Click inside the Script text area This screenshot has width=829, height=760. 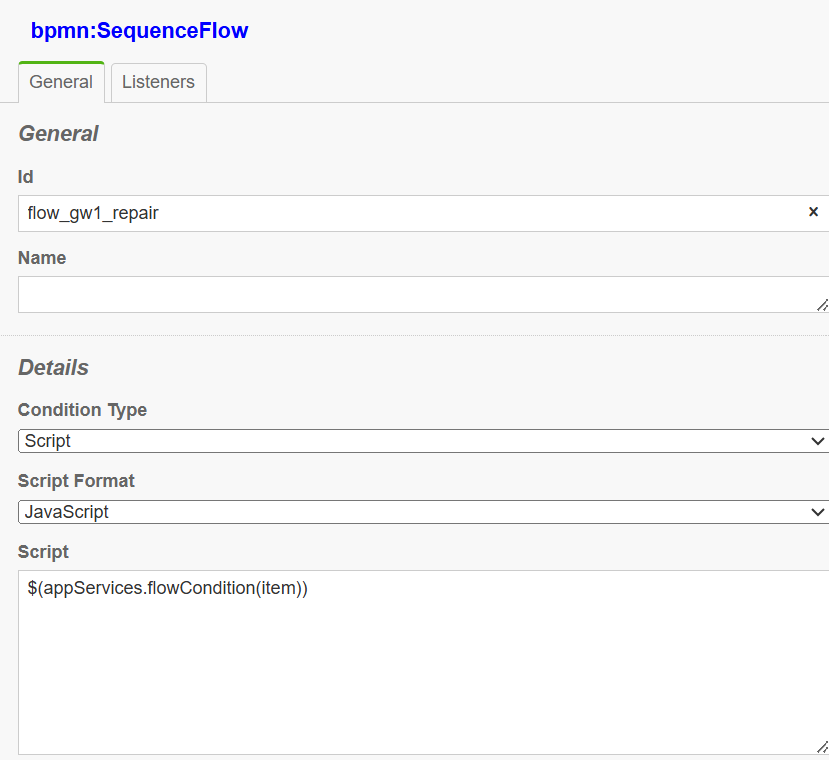(x=423, y=662)
